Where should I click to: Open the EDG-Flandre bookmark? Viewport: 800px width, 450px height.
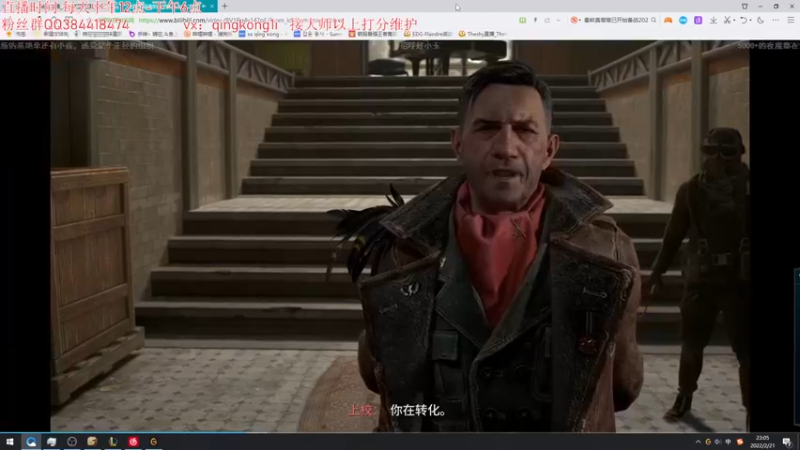point(428,34)
